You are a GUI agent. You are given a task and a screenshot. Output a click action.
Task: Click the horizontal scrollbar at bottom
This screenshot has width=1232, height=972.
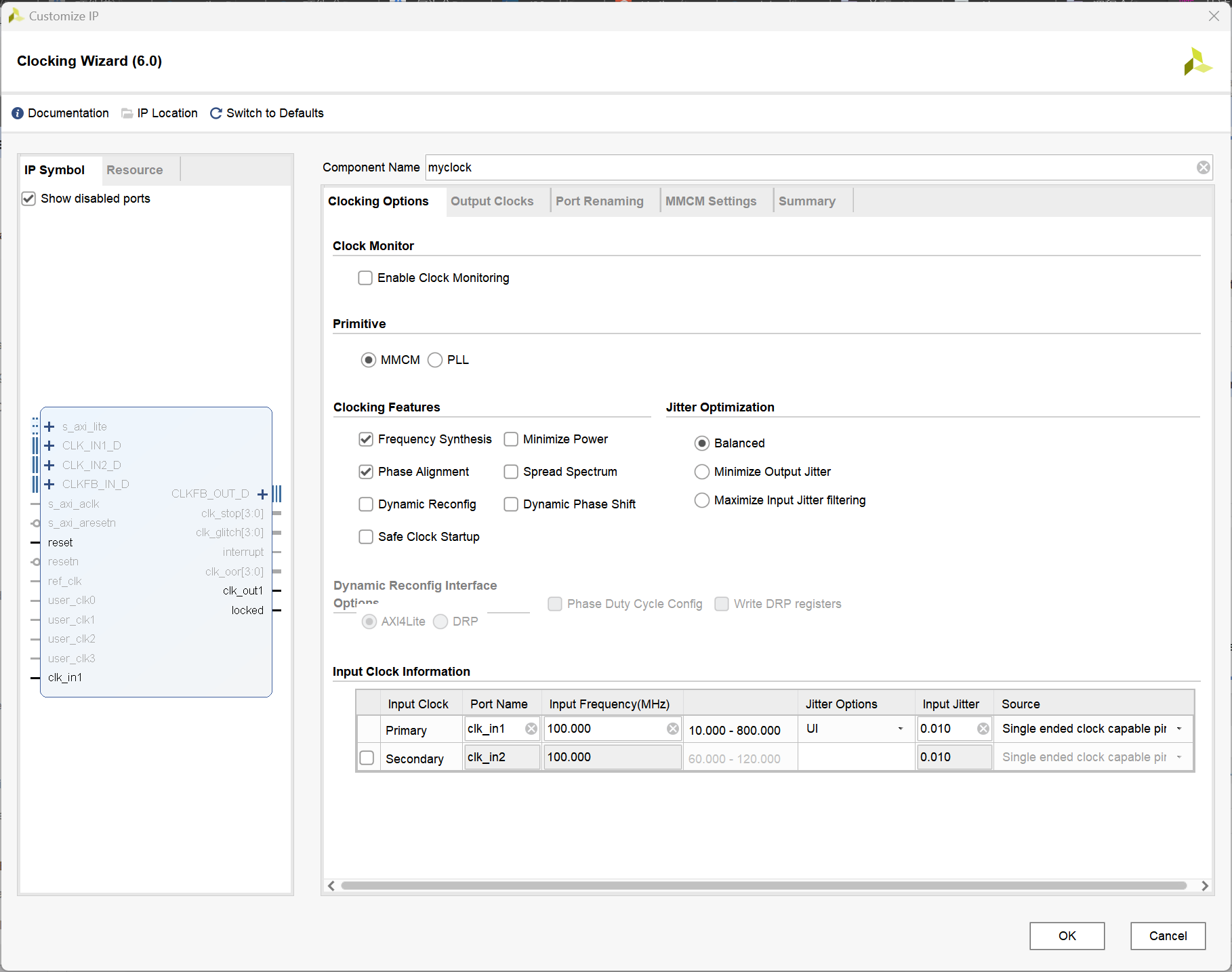(764, 886)
